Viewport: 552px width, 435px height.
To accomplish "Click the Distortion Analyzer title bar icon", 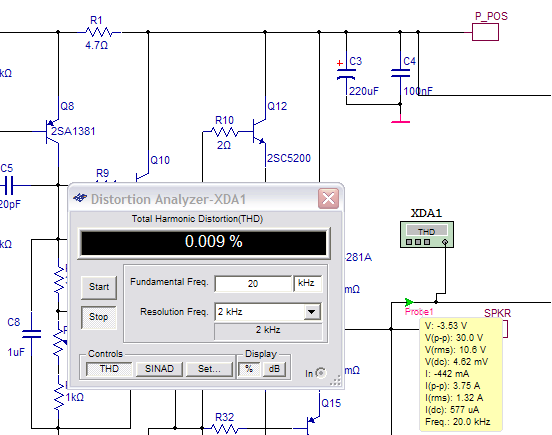I will [x=80, y=198].
